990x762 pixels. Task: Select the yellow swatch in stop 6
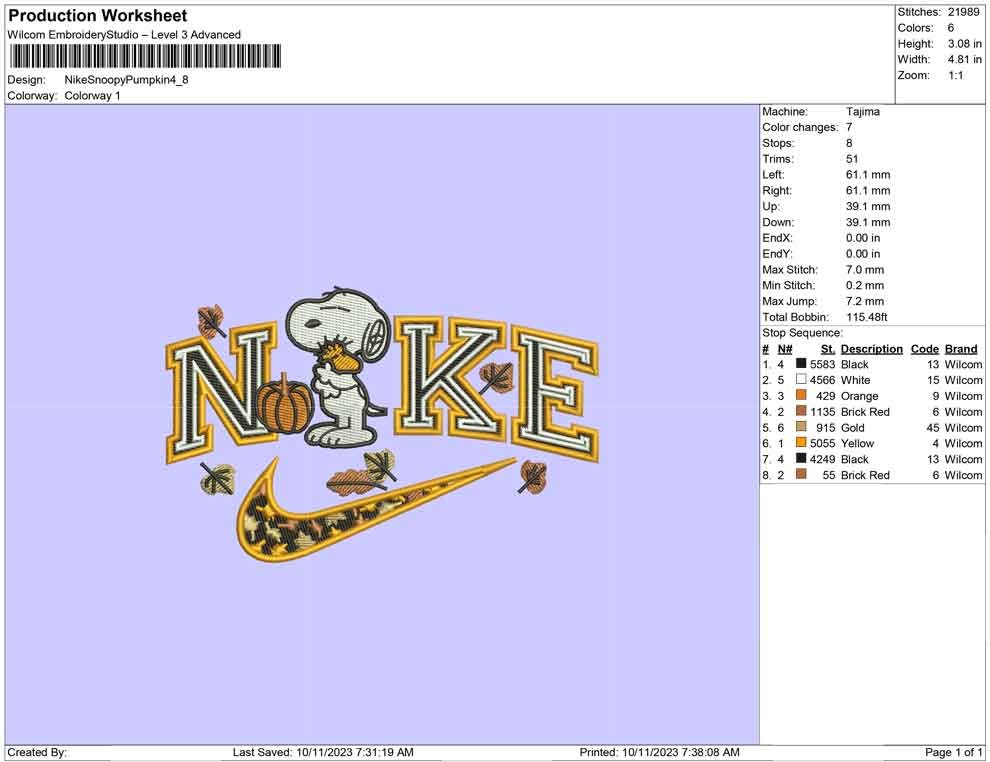click(801, 444)
